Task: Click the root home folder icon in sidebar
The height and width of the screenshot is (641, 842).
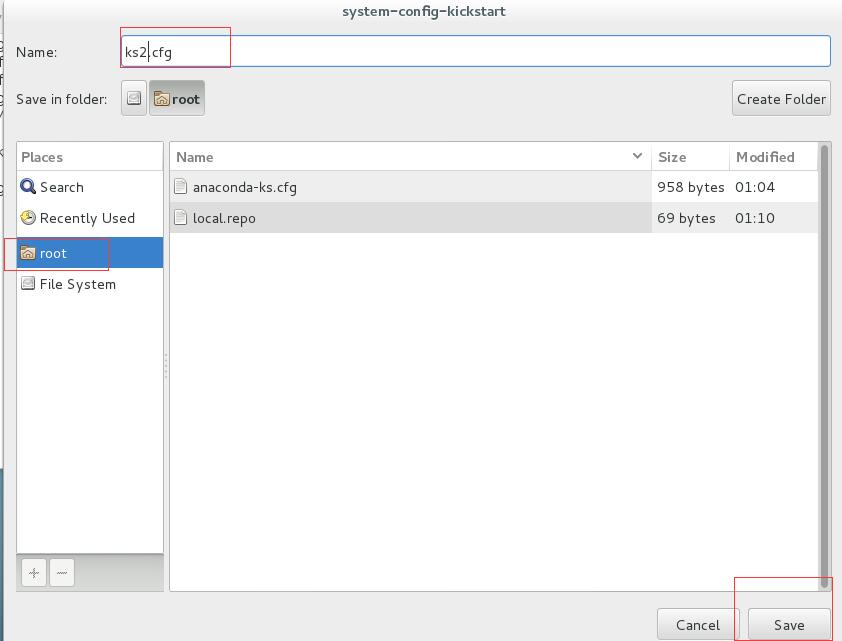Action: point(28,253)
